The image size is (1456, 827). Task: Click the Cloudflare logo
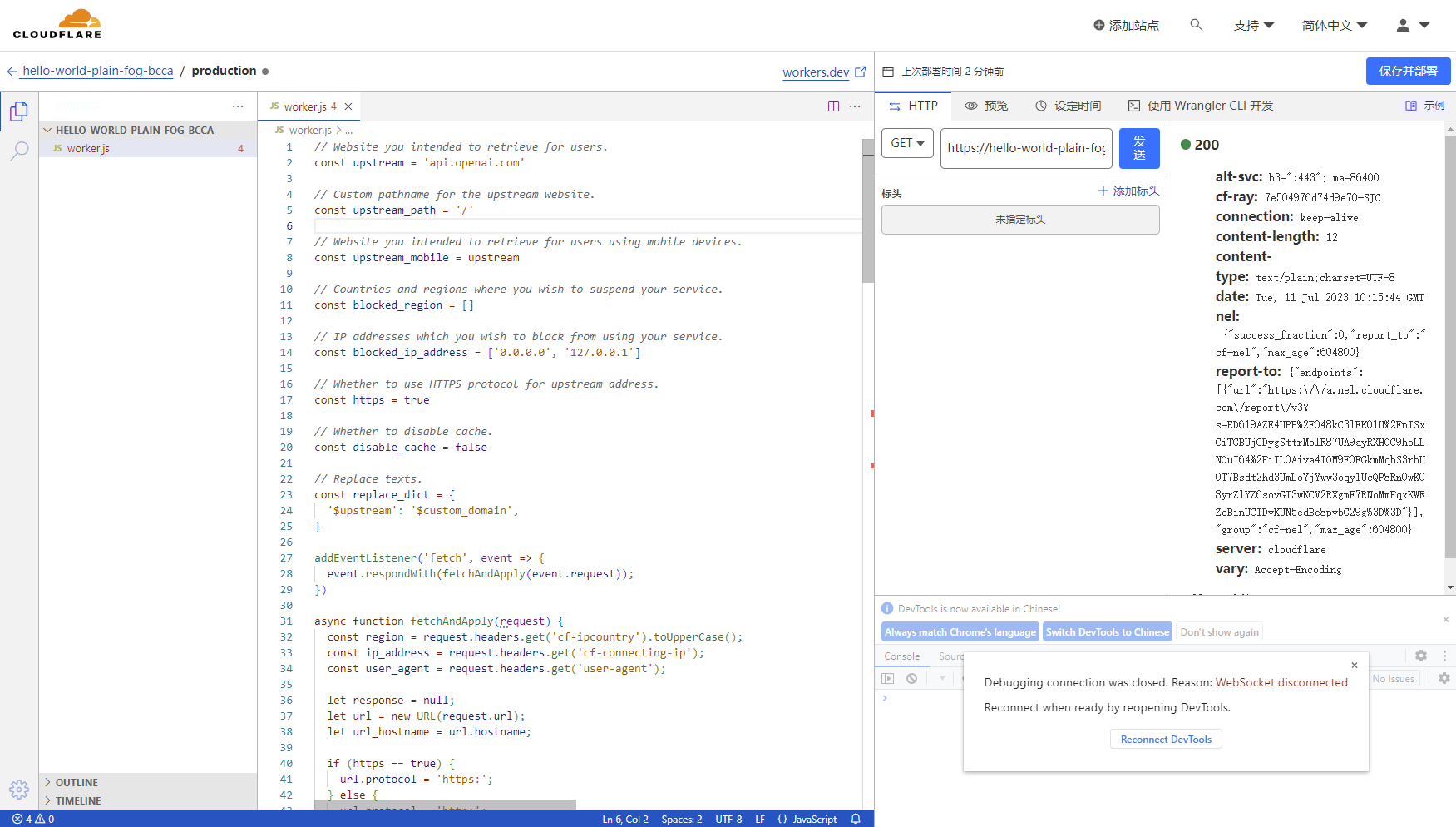pyautogui.click(x=57, y=24)
